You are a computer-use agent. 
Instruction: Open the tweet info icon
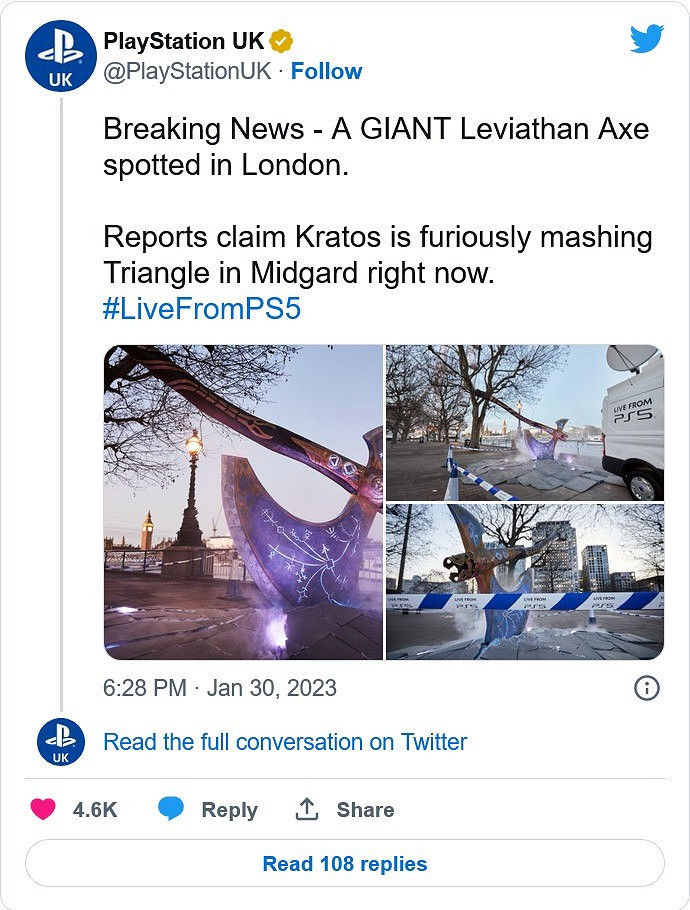pos(647,688)
